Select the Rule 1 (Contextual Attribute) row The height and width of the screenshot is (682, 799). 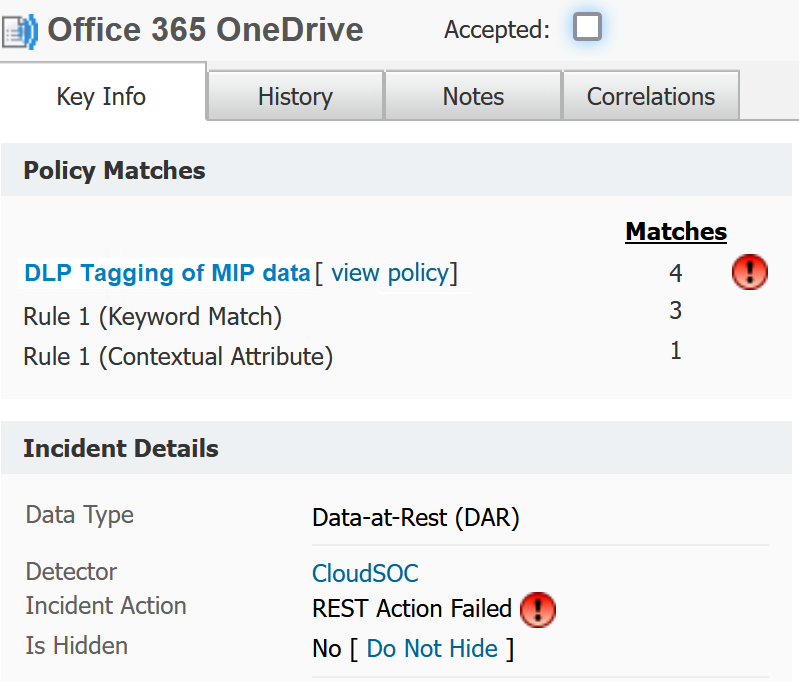178,356
